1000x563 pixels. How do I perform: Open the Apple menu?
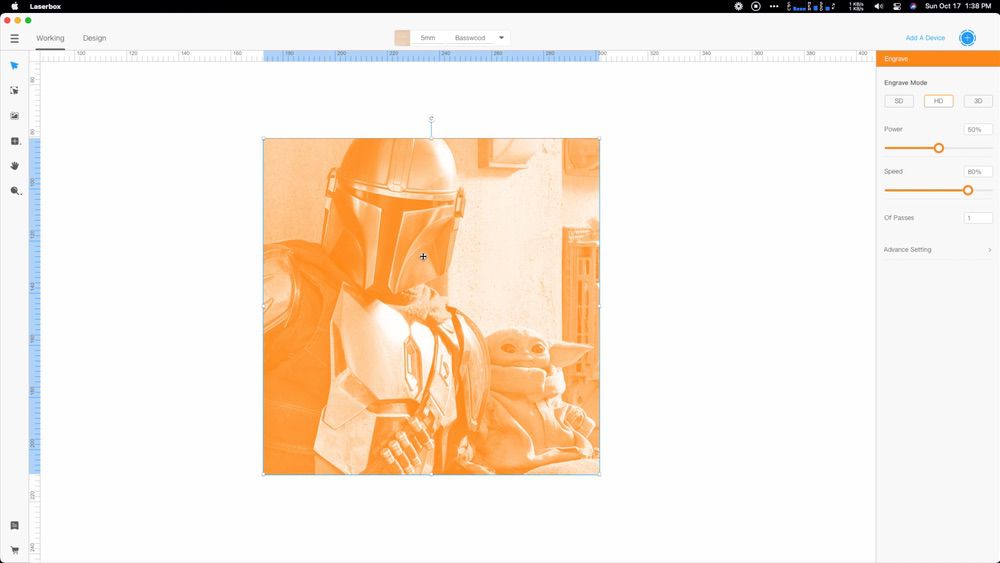point(14,6)
